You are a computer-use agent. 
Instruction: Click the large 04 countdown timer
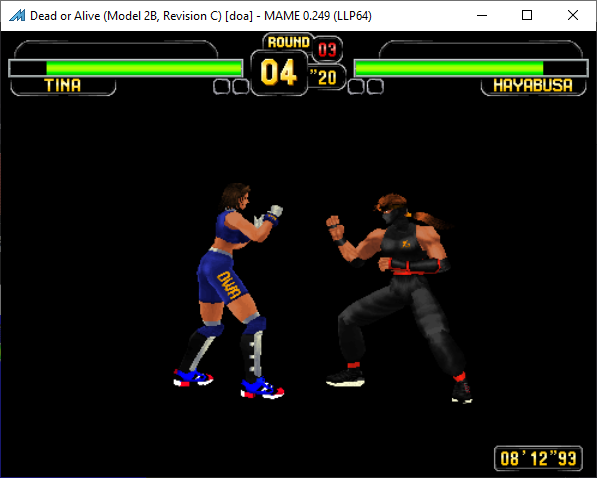coord(279,72)
